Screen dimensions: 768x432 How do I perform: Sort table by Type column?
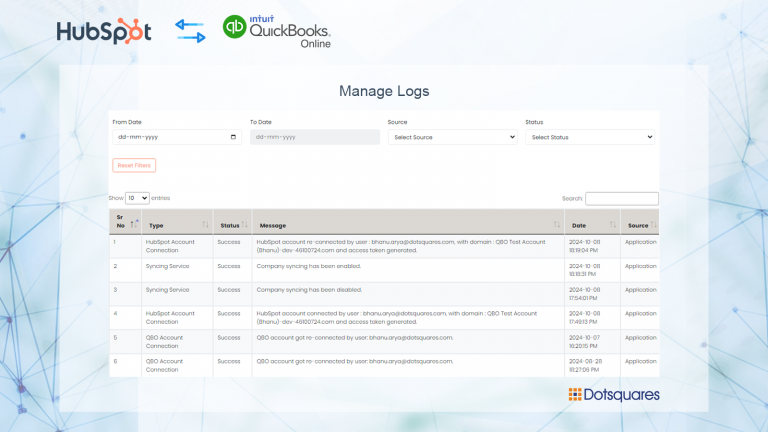pyautogui.click(x=205, y=224)
